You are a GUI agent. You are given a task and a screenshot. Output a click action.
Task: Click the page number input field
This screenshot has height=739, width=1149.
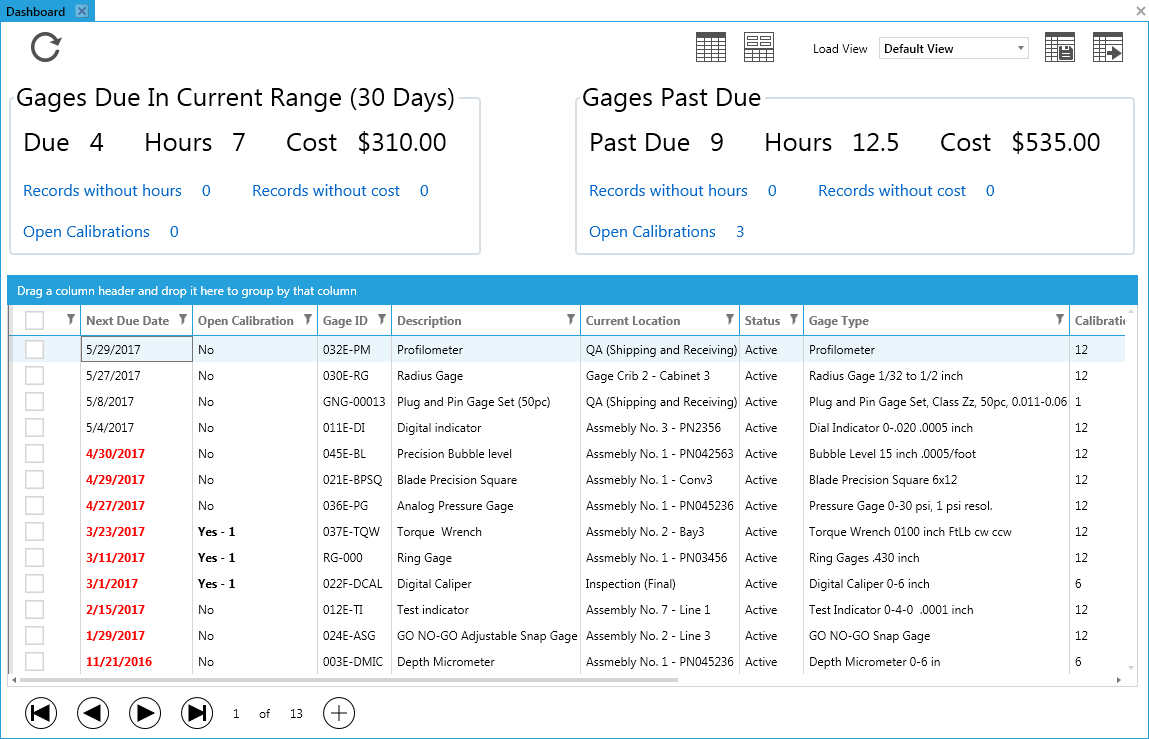pos(236,713)
